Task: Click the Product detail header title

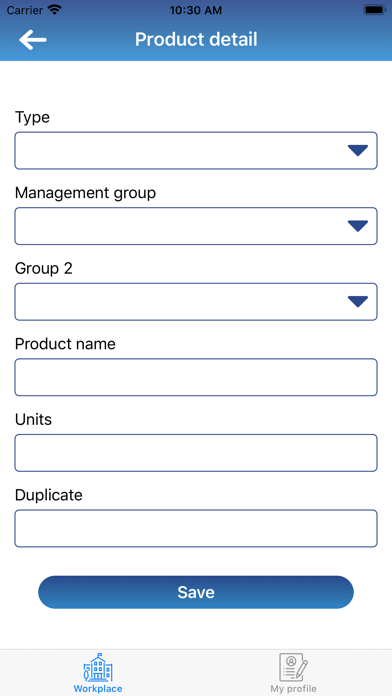Action: 196,40
